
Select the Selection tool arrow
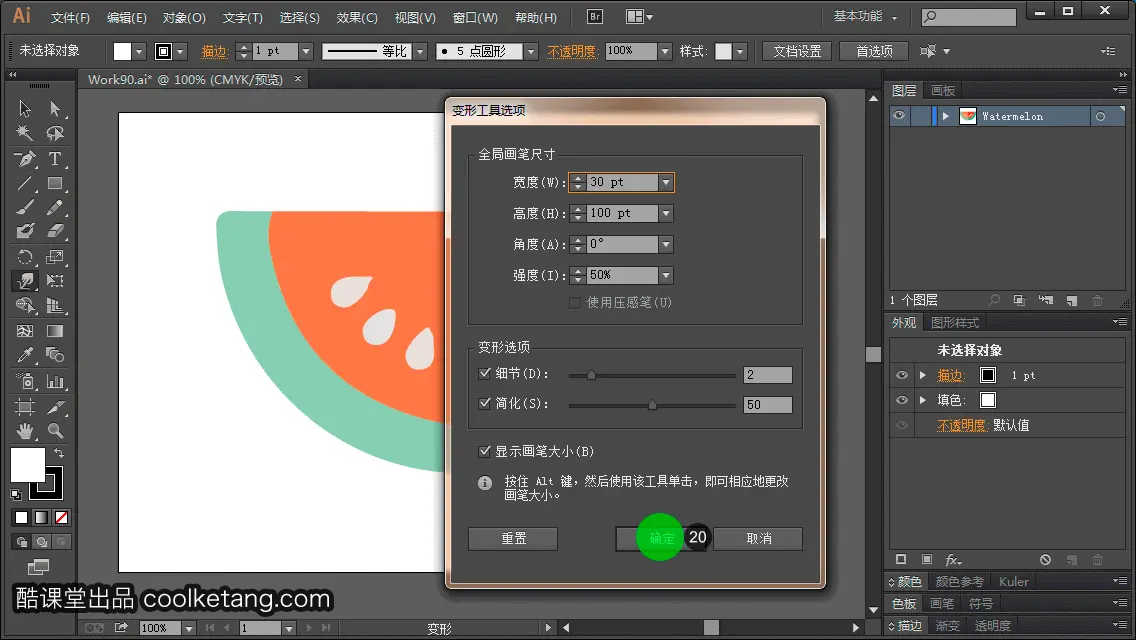[25, 109]
